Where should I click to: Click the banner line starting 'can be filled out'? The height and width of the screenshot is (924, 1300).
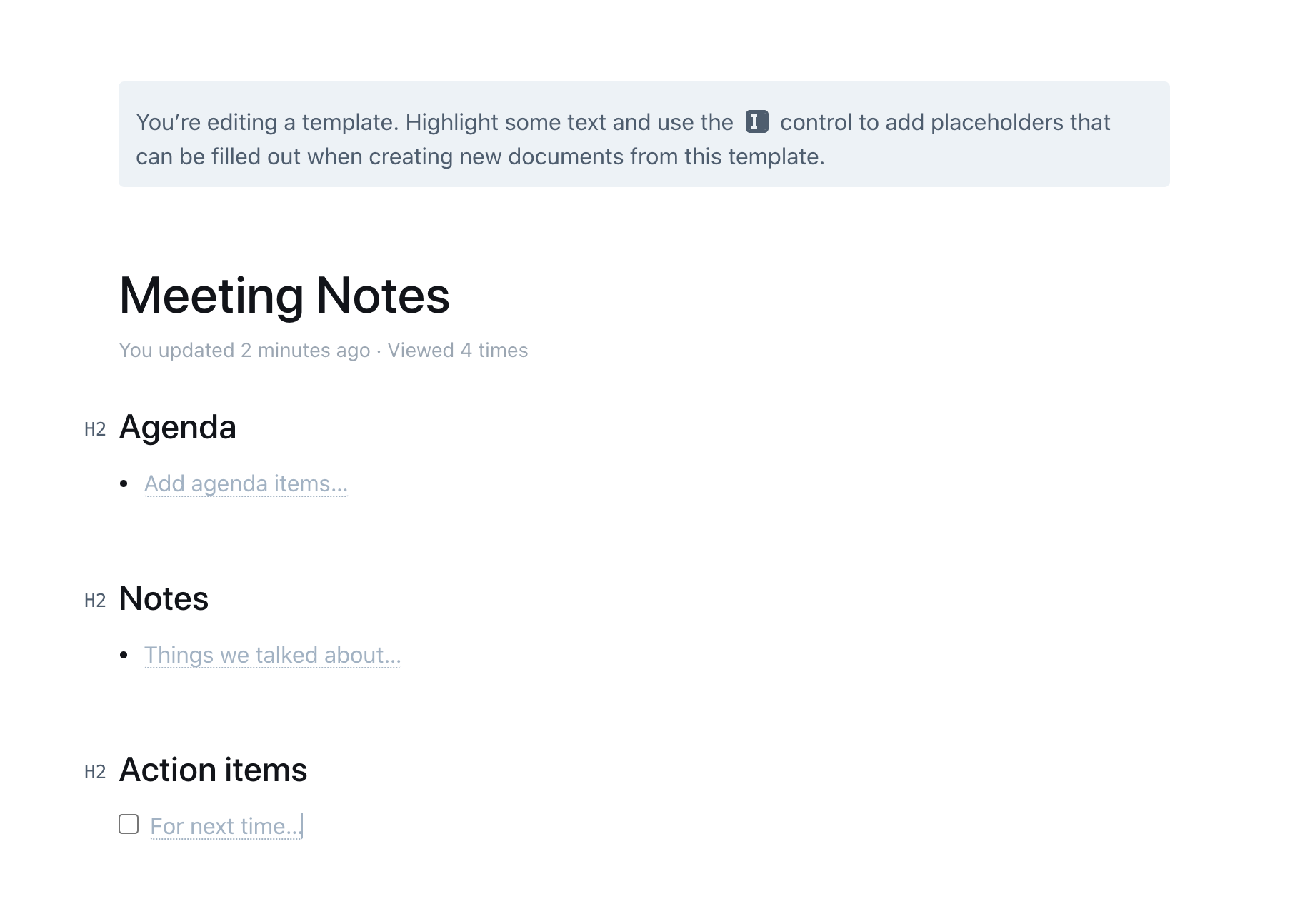tap(480, 157)
